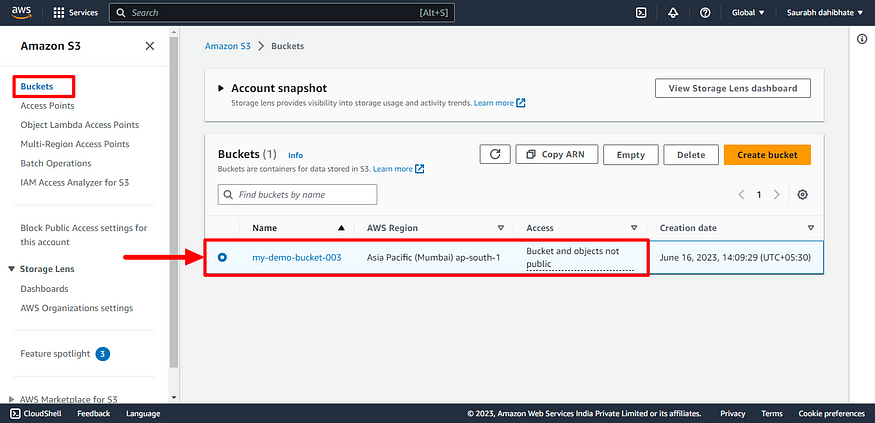Sort by Creation date column

point(811,228)
